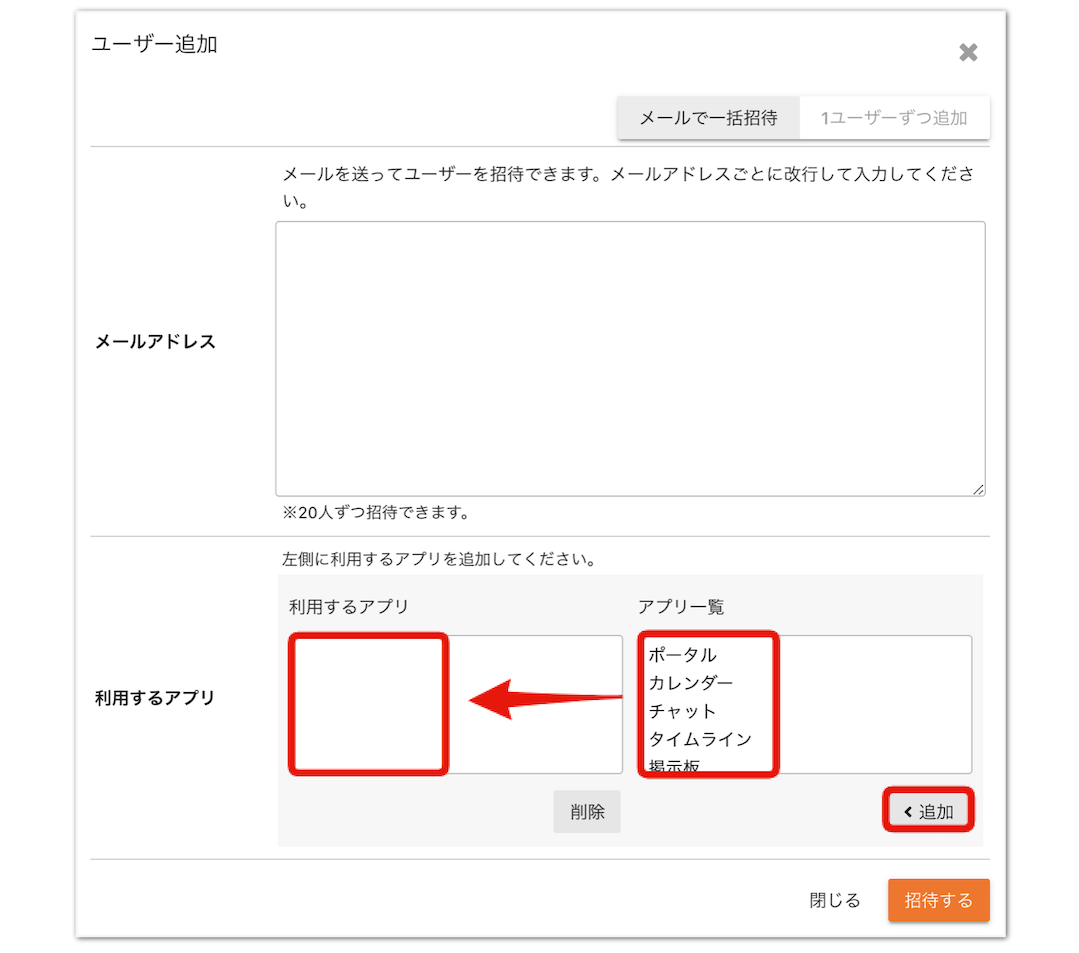Screen dimensions: 1079x953
Task: Select カレンダー in the app list
Action: (691, 683)
